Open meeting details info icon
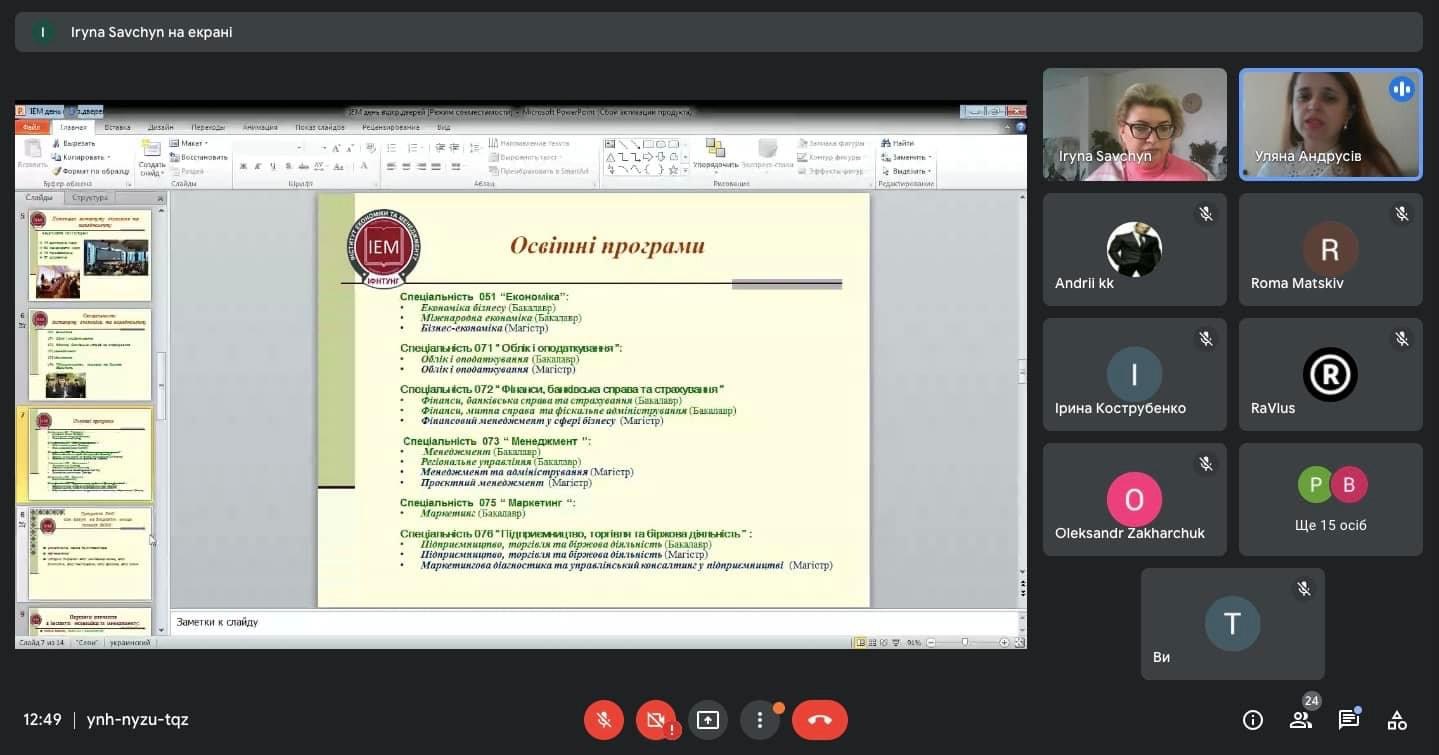Screen dimensions: 1439x755 (1252, 720)
